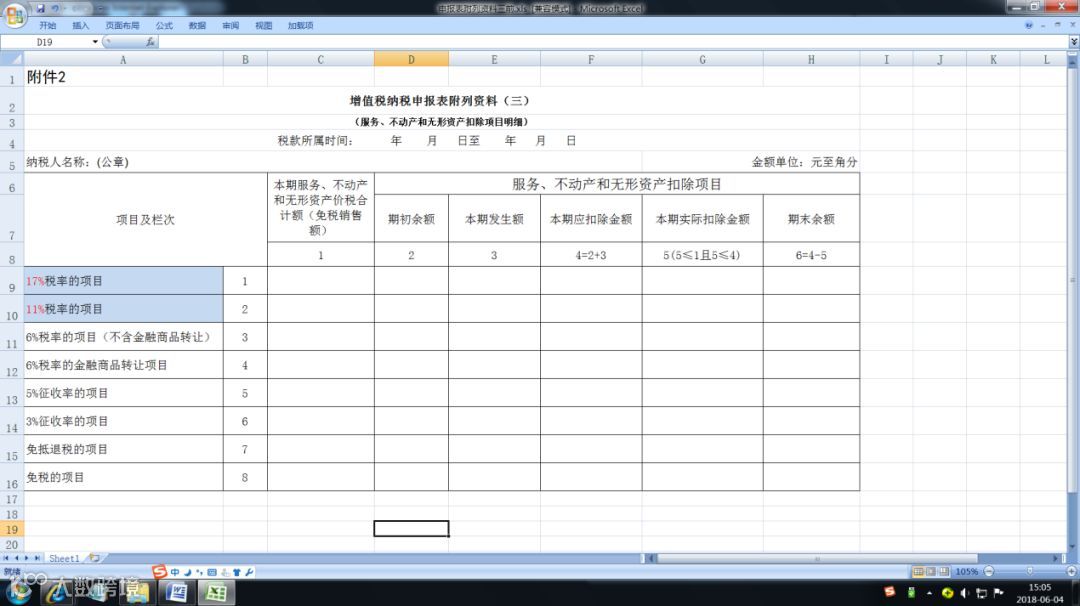Click the Sogou input S logo
The image size is (1080, 606).
(159, 572)
